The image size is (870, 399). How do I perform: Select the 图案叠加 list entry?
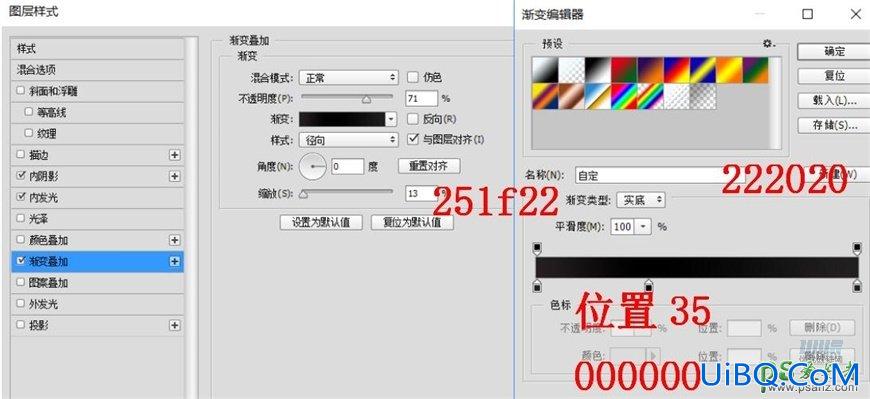tap(98, 283)
